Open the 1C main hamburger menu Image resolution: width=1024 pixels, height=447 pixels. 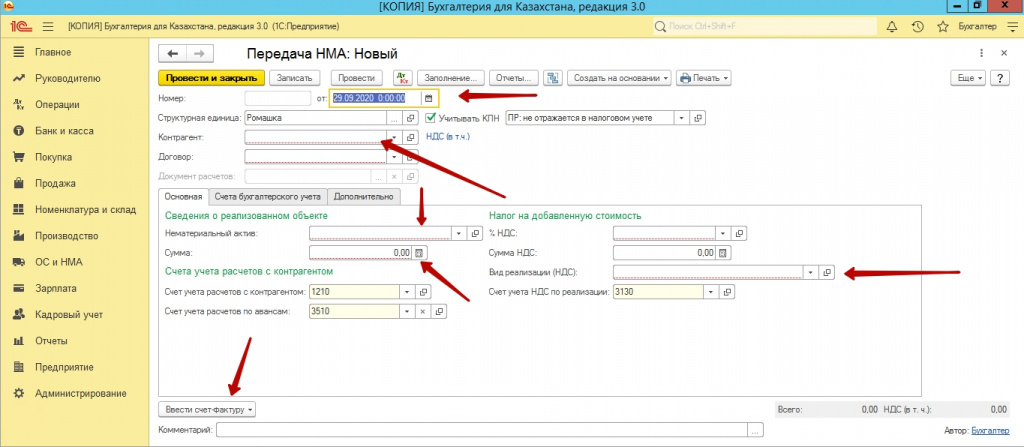(48, 27)
